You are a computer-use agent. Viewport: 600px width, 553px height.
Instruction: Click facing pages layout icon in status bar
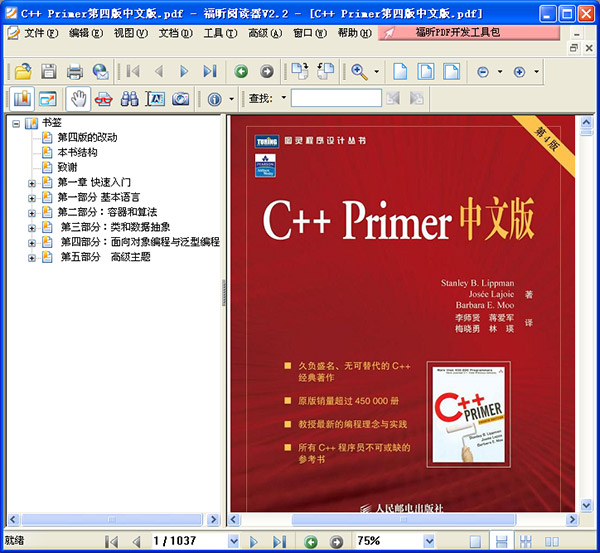click(552, 542)
